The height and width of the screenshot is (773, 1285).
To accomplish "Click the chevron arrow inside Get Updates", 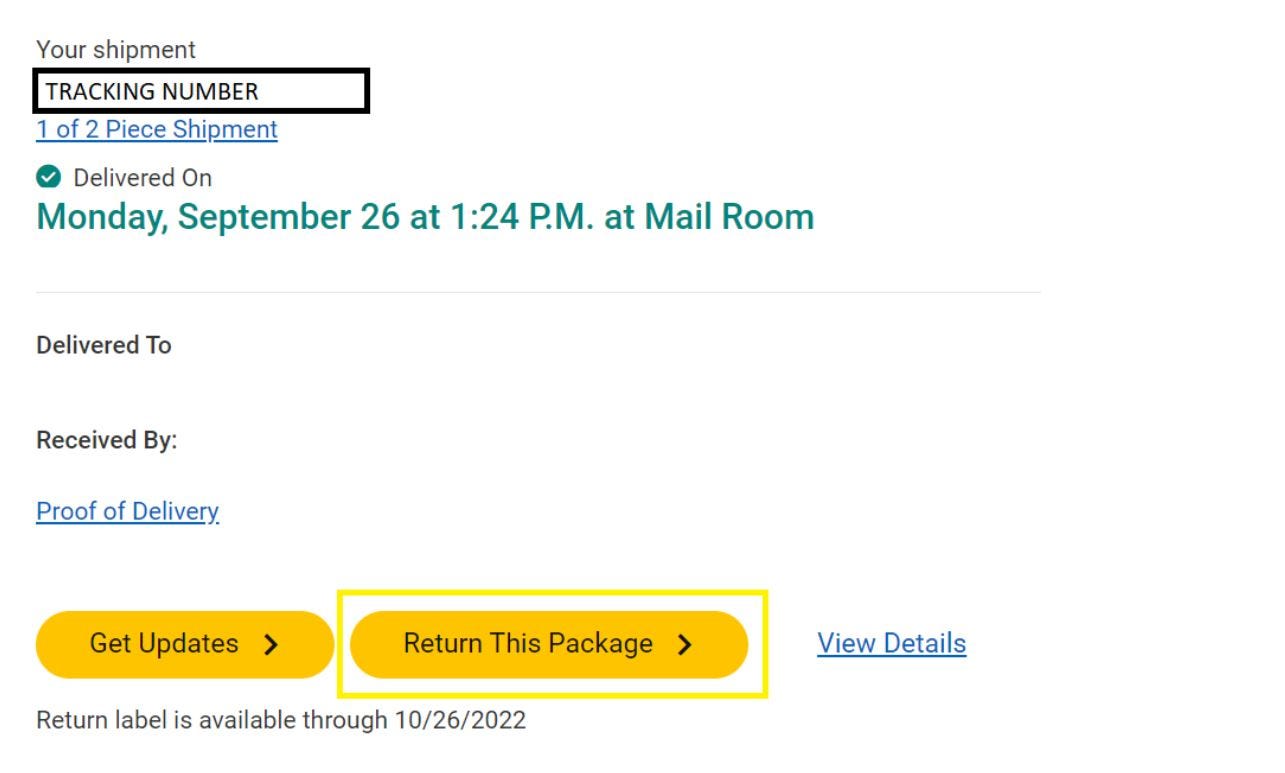I will click(271, 645).
